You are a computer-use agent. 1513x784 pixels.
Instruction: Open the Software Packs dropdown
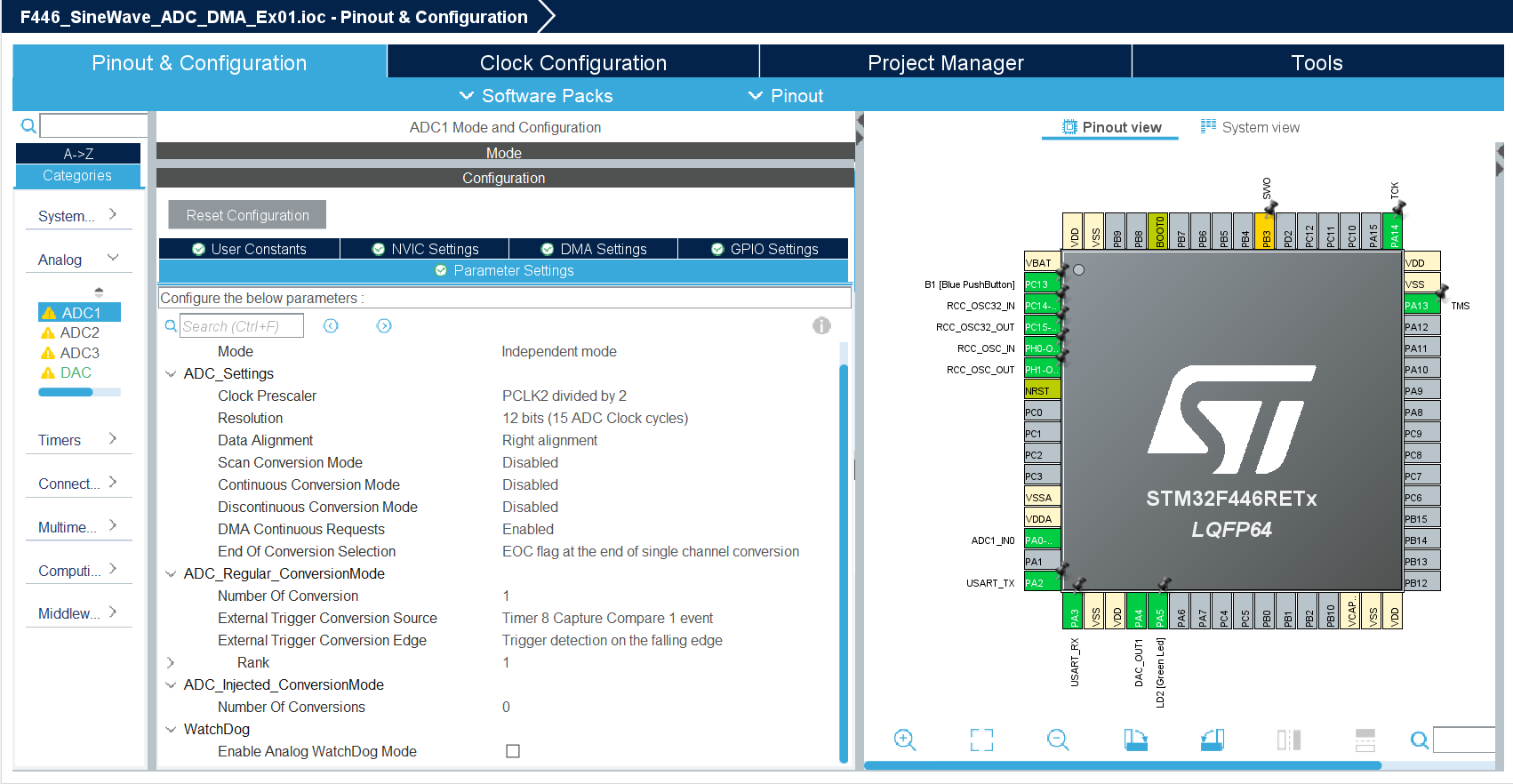[536, 96]
